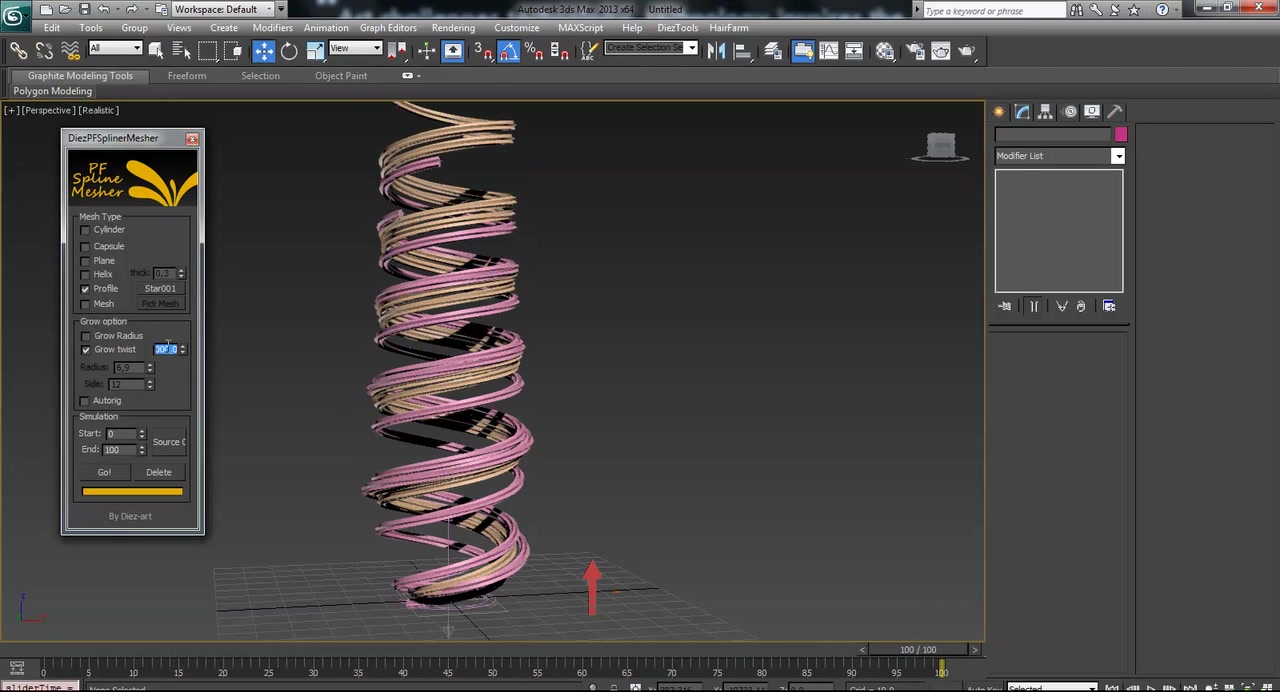Open the selection filter All dropdown
The width and height of the screenshot is (1280, 692).
click(115, 48)
